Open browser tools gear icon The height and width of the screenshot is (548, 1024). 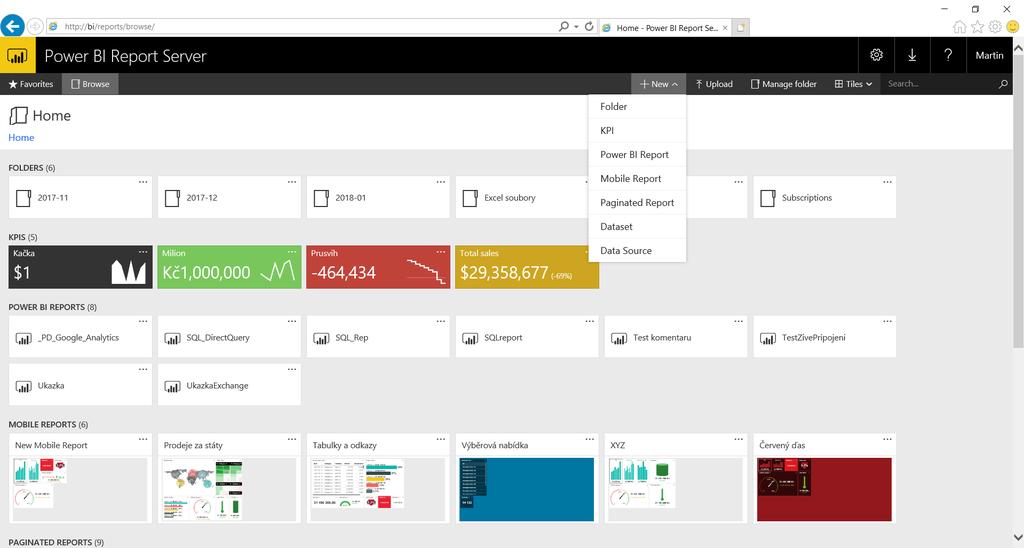(995, 27)
